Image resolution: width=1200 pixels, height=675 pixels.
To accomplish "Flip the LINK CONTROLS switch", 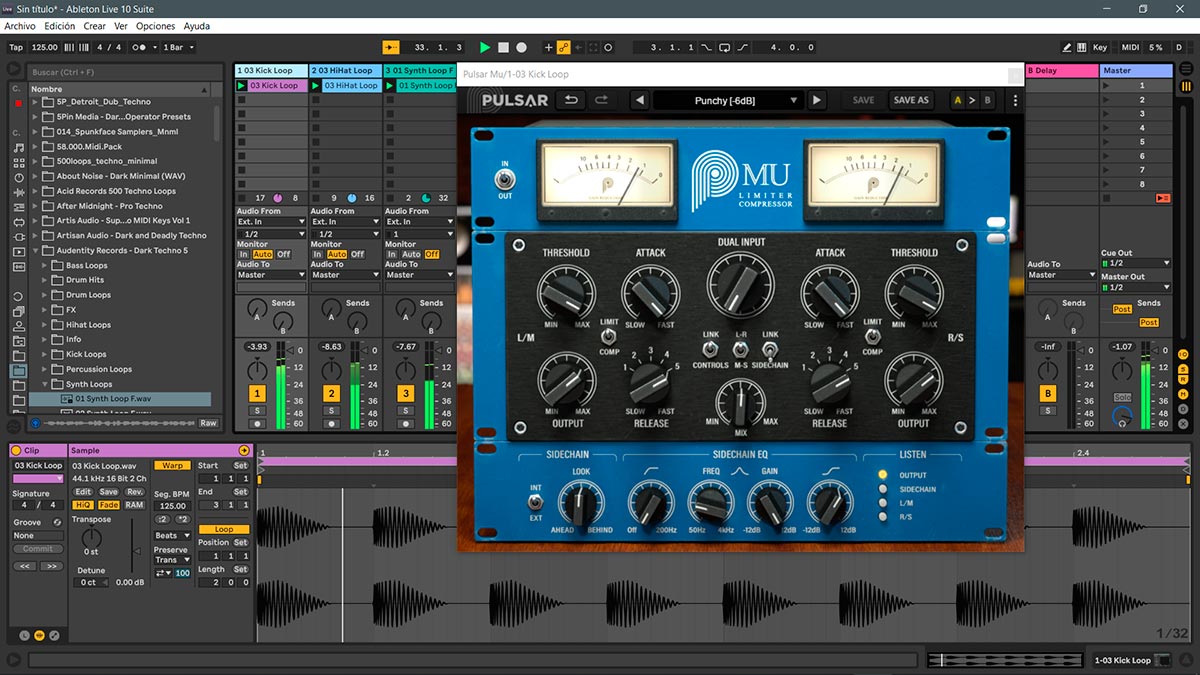I will (x=710, y=349).
